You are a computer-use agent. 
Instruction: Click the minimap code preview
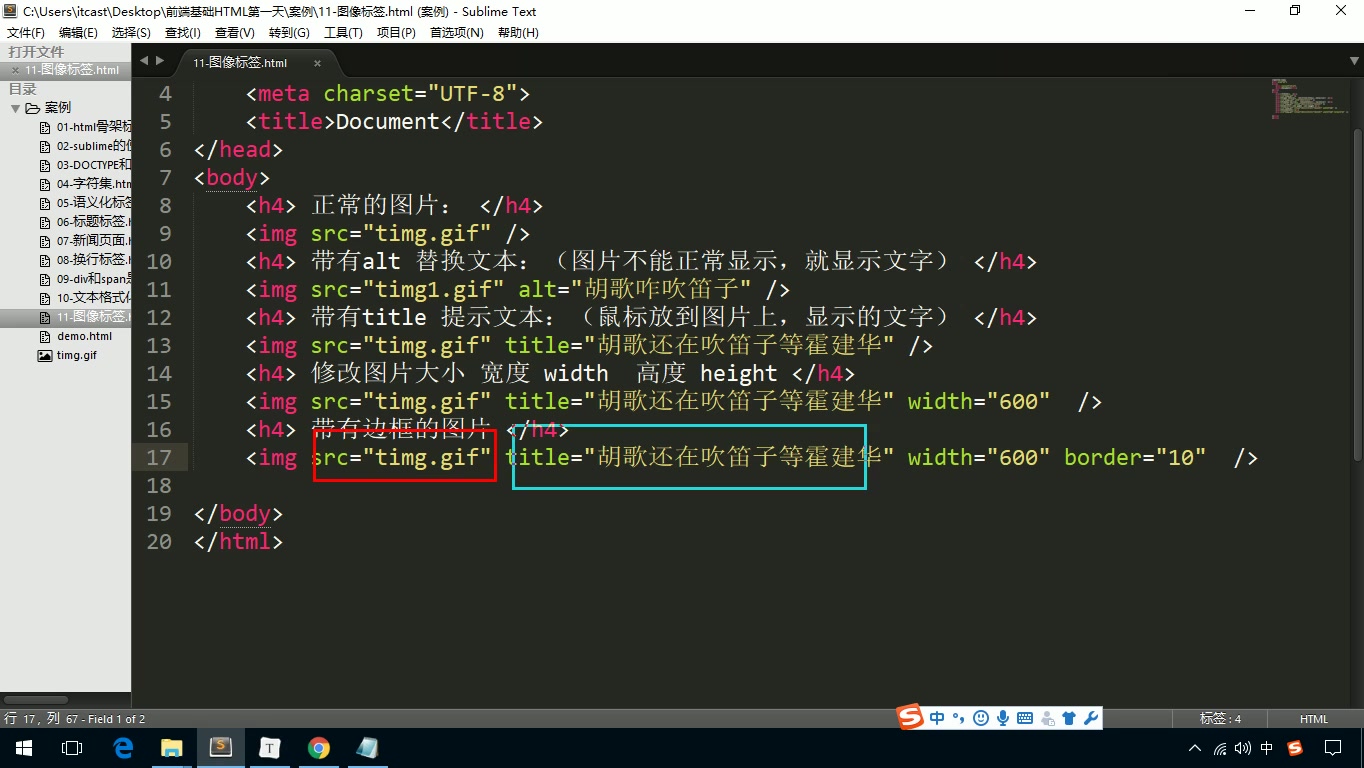pyautogui.click(x=1312, y=99)
